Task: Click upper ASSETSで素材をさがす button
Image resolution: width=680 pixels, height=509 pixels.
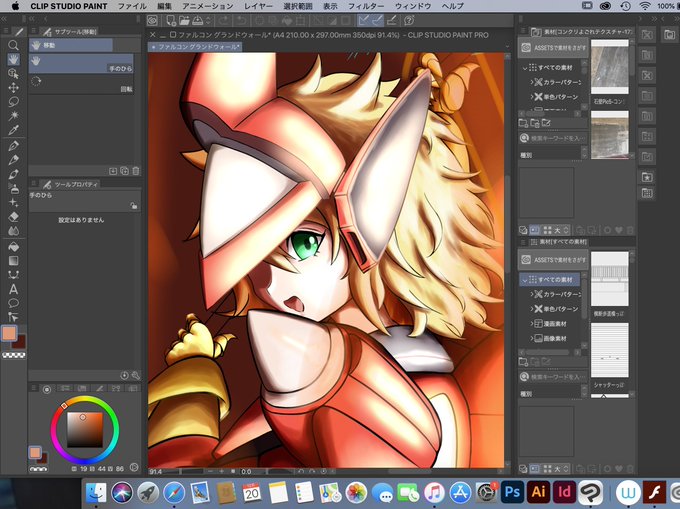Action: coord(553,48)
